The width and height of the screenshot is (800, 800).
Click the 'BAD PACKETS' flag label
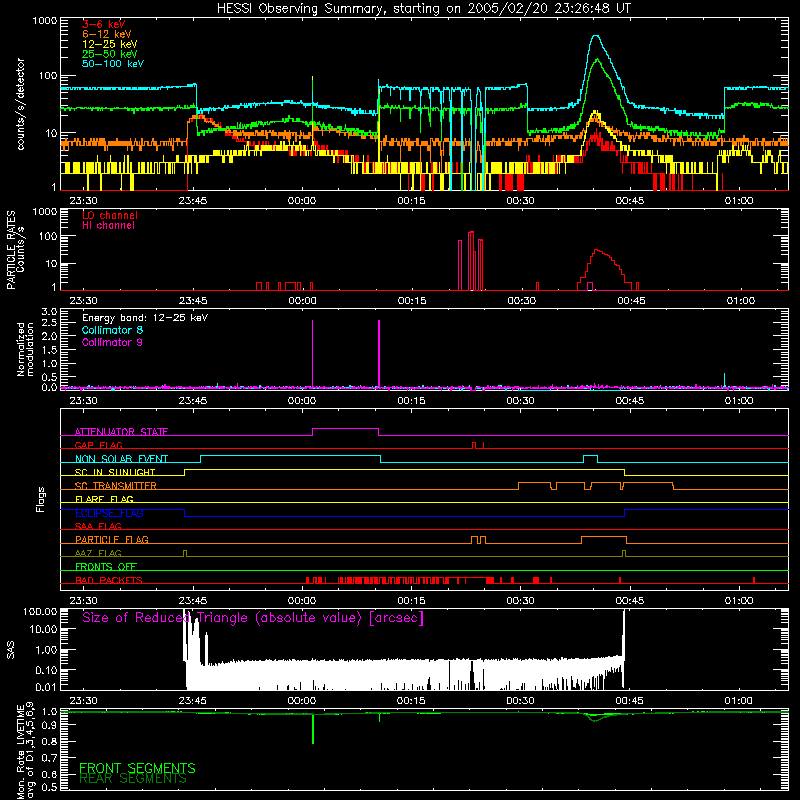pos(109,580)
